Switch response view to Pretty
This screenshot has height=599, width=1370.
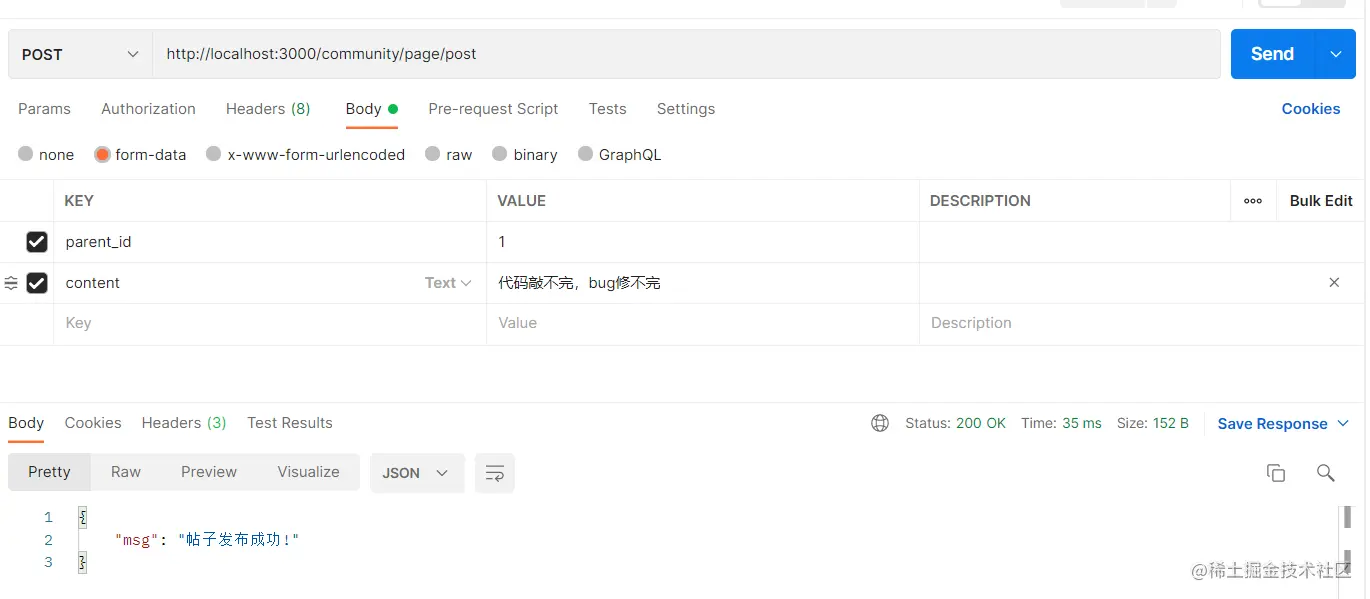tap(49, 472)
